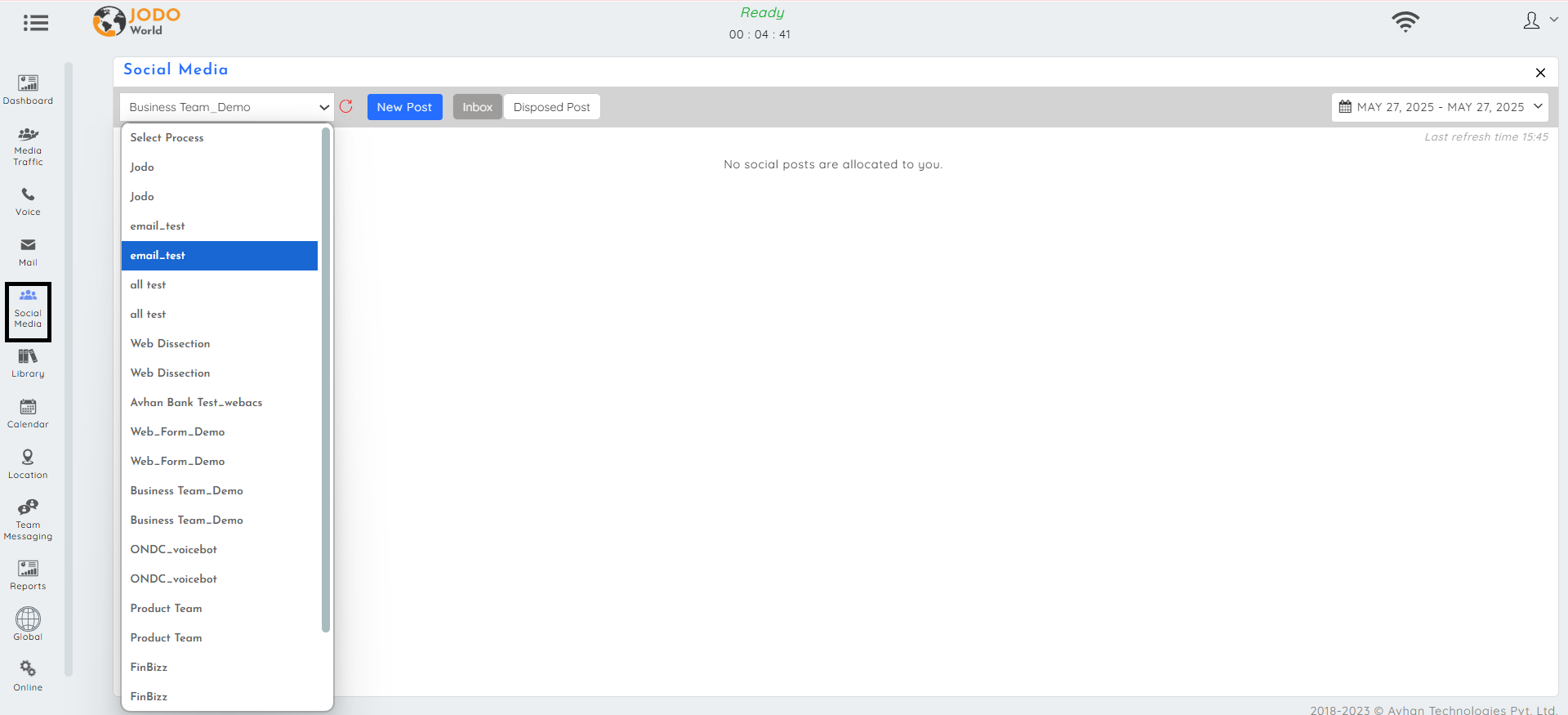Open the user profile icon

click(x=1532, y=20)
